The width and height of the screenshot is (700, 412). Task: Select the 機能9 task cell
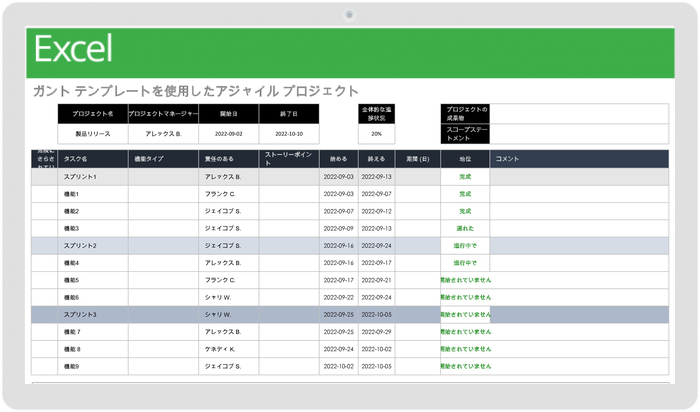(x=93, y=366)
